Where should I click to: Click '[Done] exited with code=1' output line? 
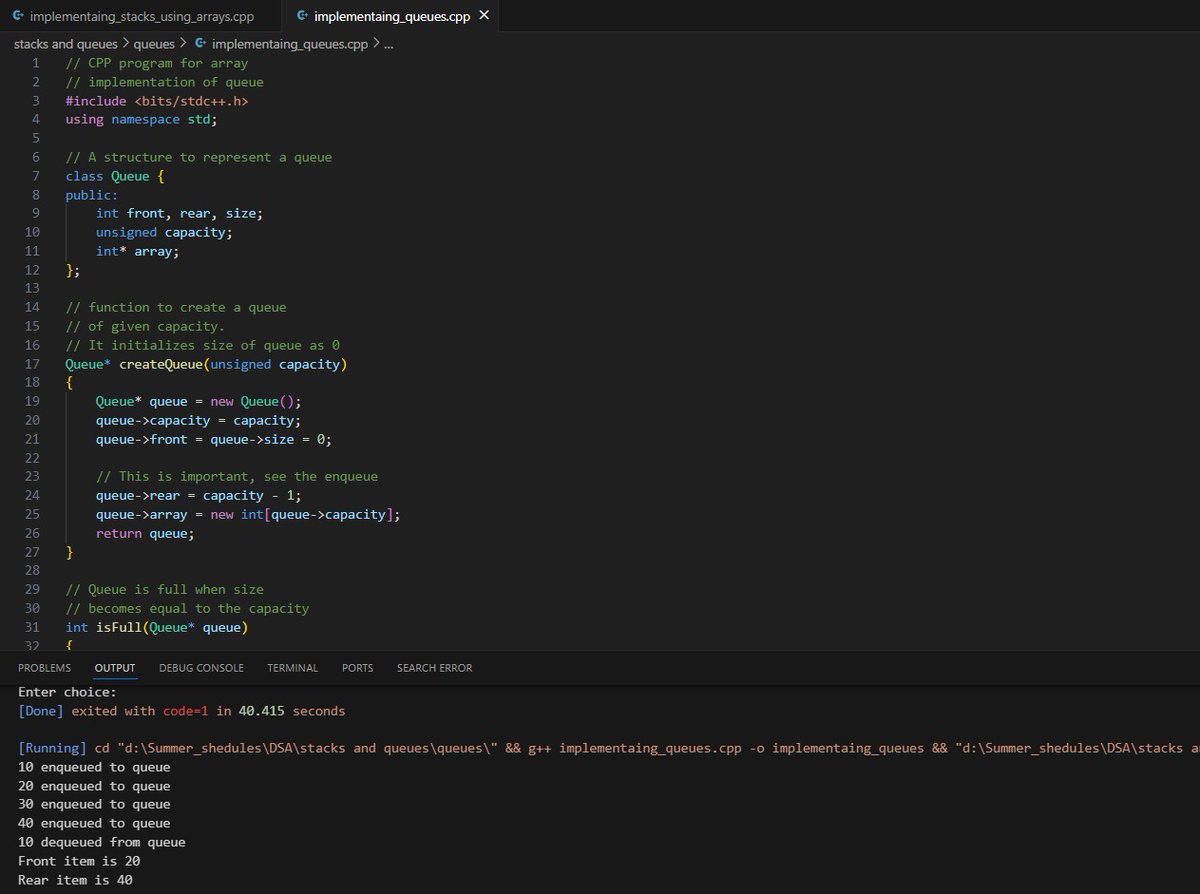coord(181,711)
